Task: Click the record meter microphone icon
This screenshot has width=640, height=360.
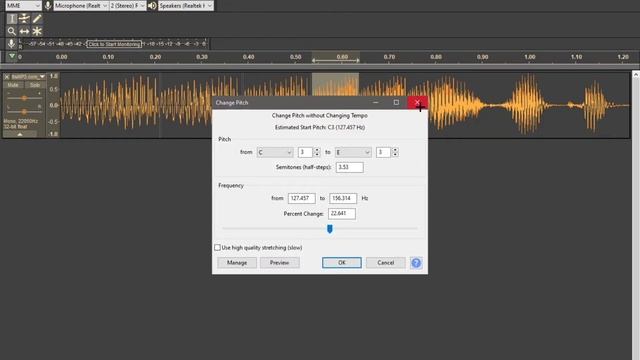Action: (x=11, y=44)
